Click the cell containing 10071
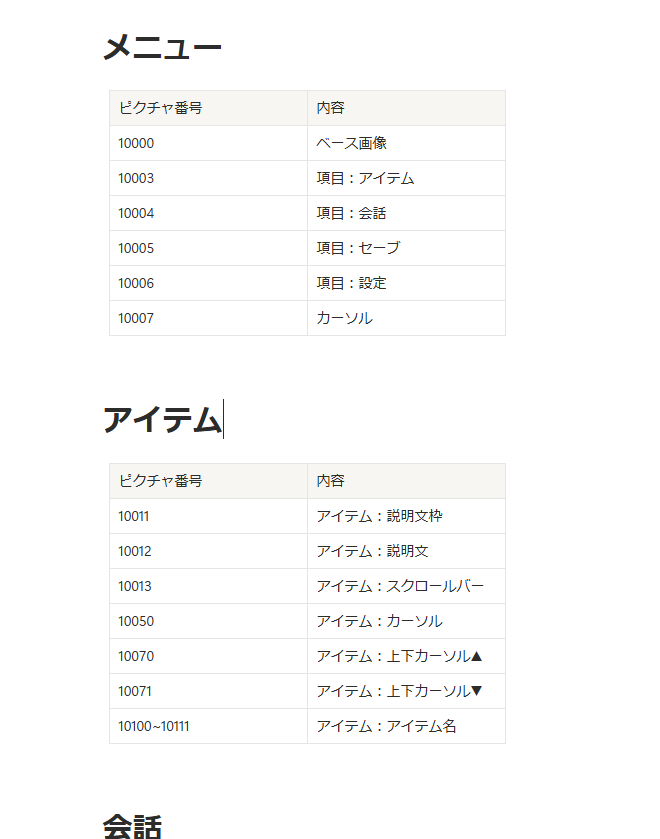Viewport: 660px width, 839px height. [x=208, y=691]
